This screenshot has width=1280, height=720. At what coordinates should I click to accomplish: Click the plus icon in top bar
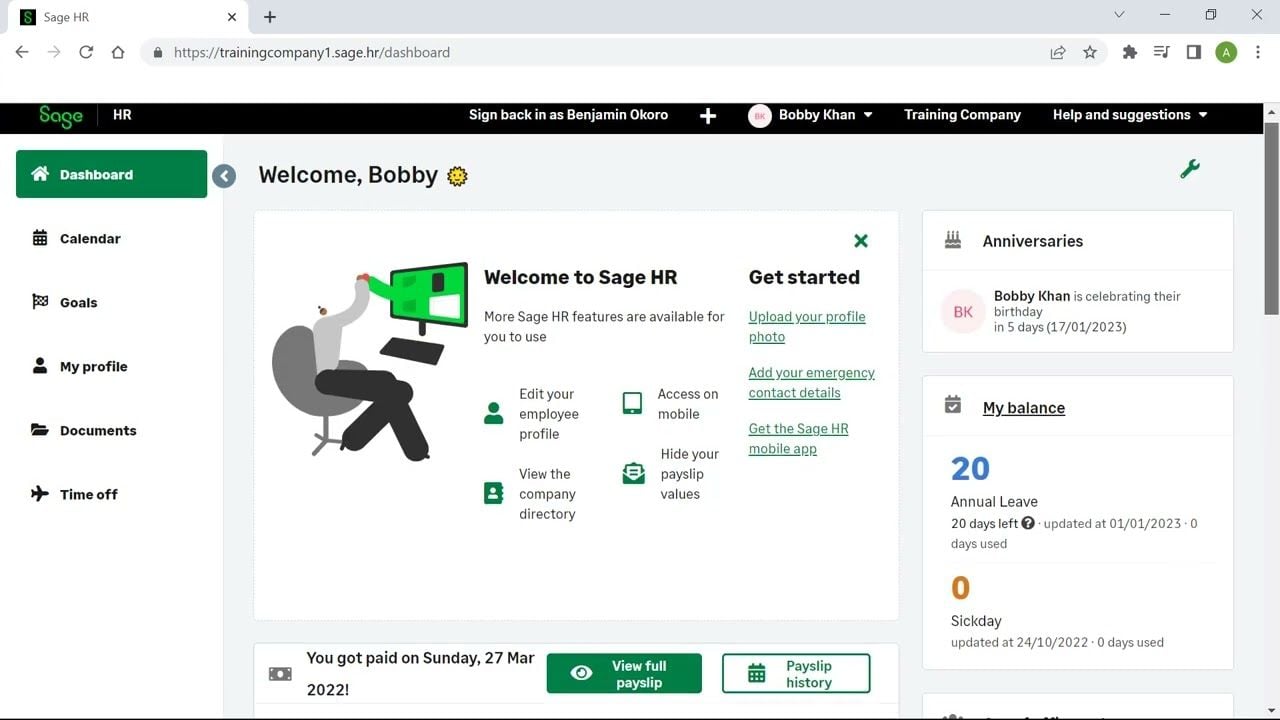pyautogui.click(x=708, y=116)
